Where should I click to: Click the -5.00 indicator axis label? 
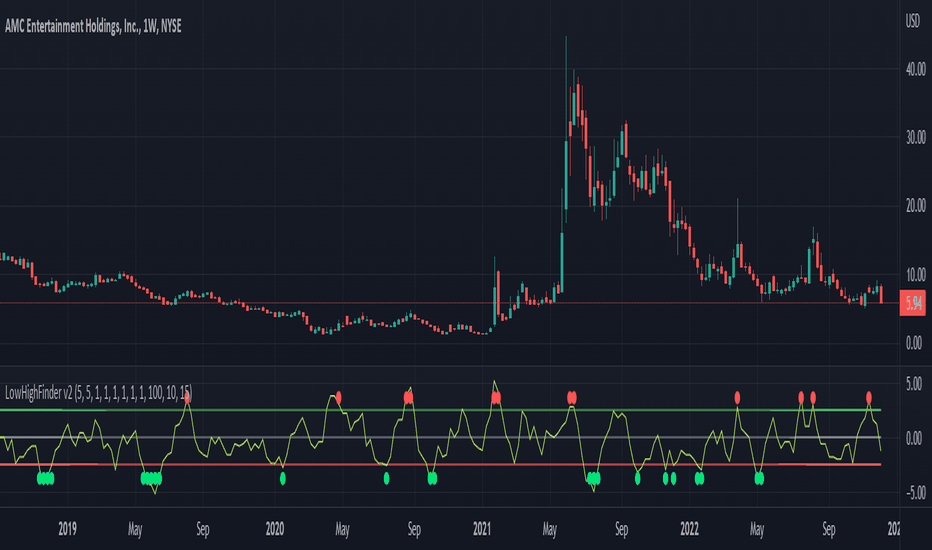tap(914, 492)
